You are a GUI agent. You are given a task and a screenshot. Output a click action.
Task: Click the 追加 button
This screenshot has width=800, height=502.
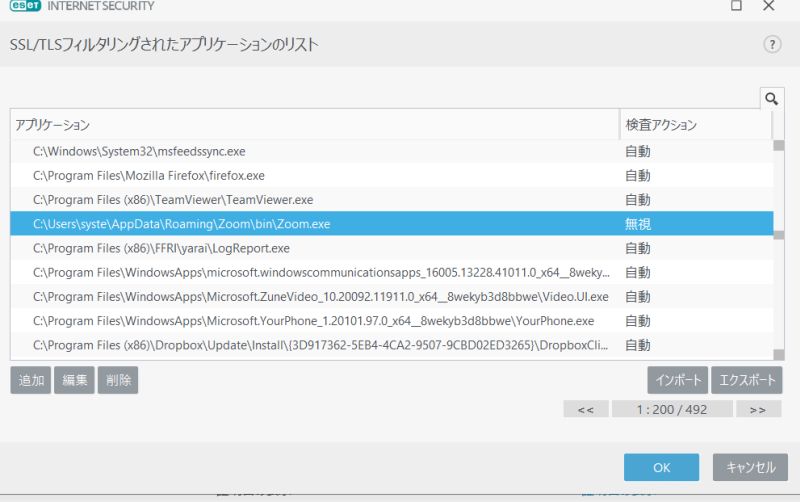[x=30, y=380]
